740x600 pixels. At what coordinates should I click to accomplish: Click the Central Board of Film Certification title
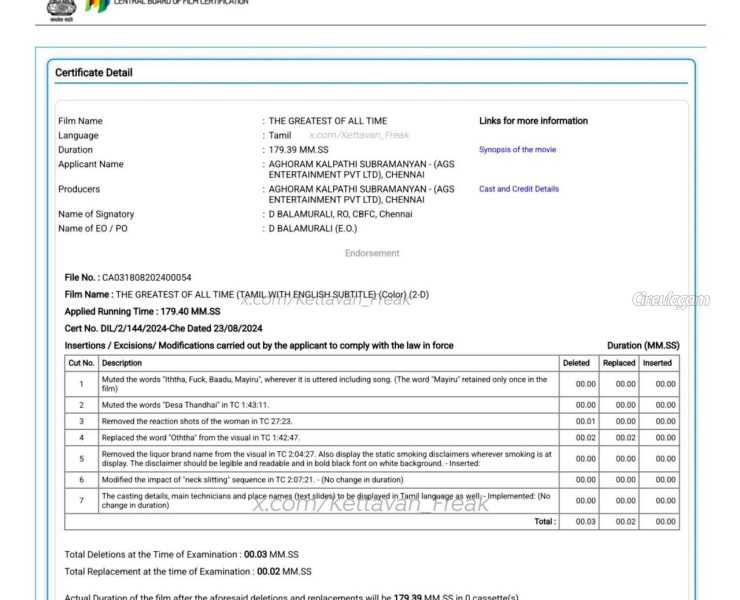180,3
